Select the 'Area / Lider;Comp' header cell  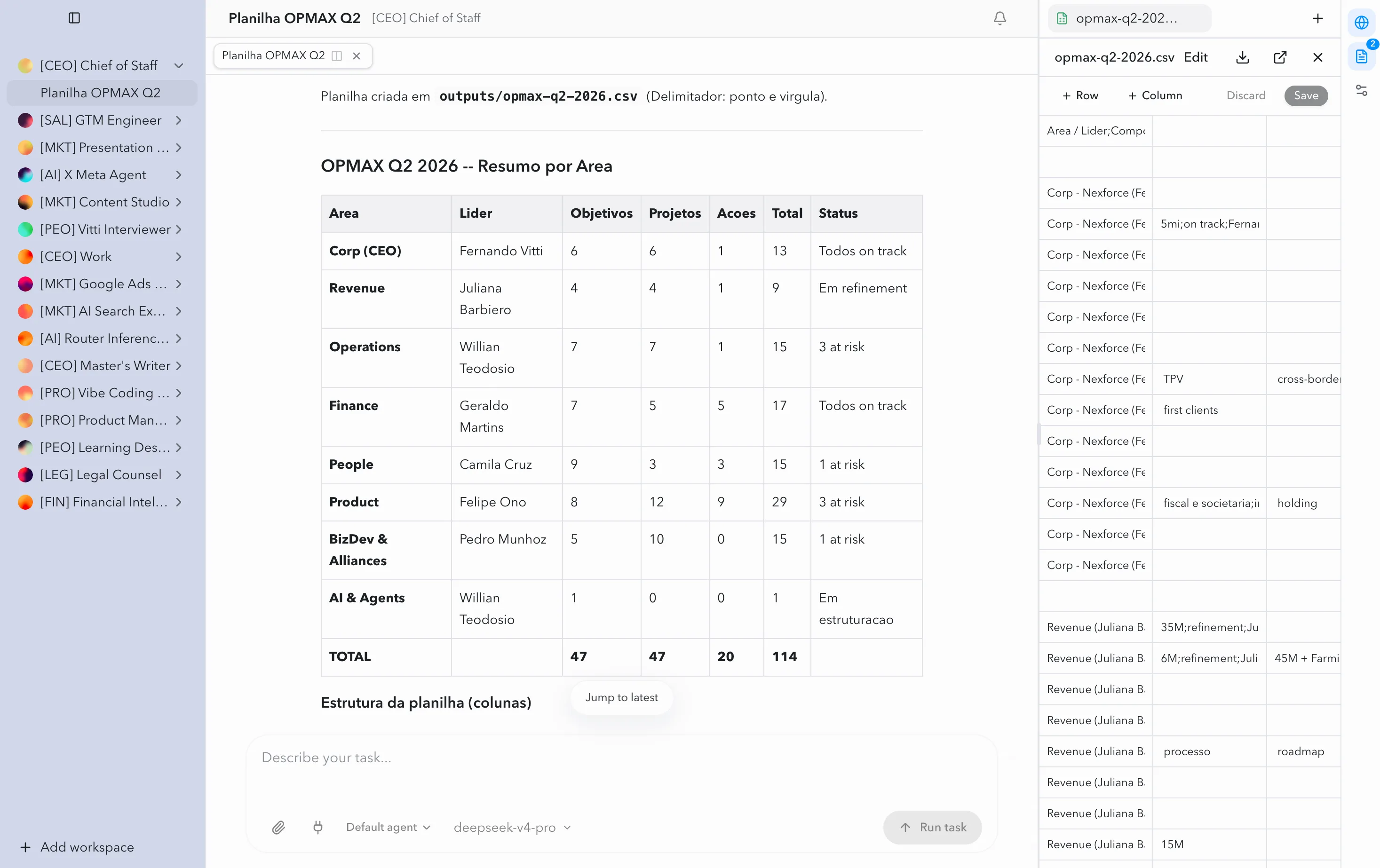click(1096, 131)
